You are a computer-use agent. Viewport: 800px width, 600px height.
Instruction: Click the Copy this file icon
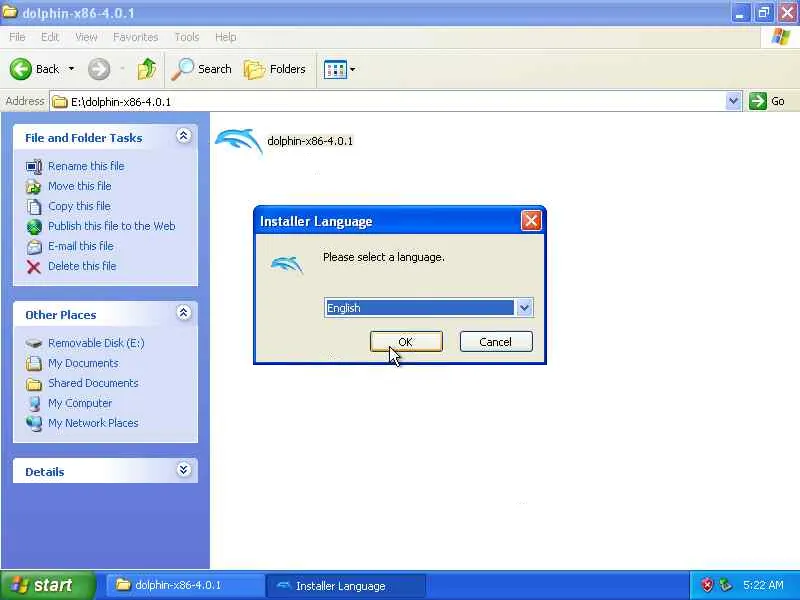(x=34, y=207)
